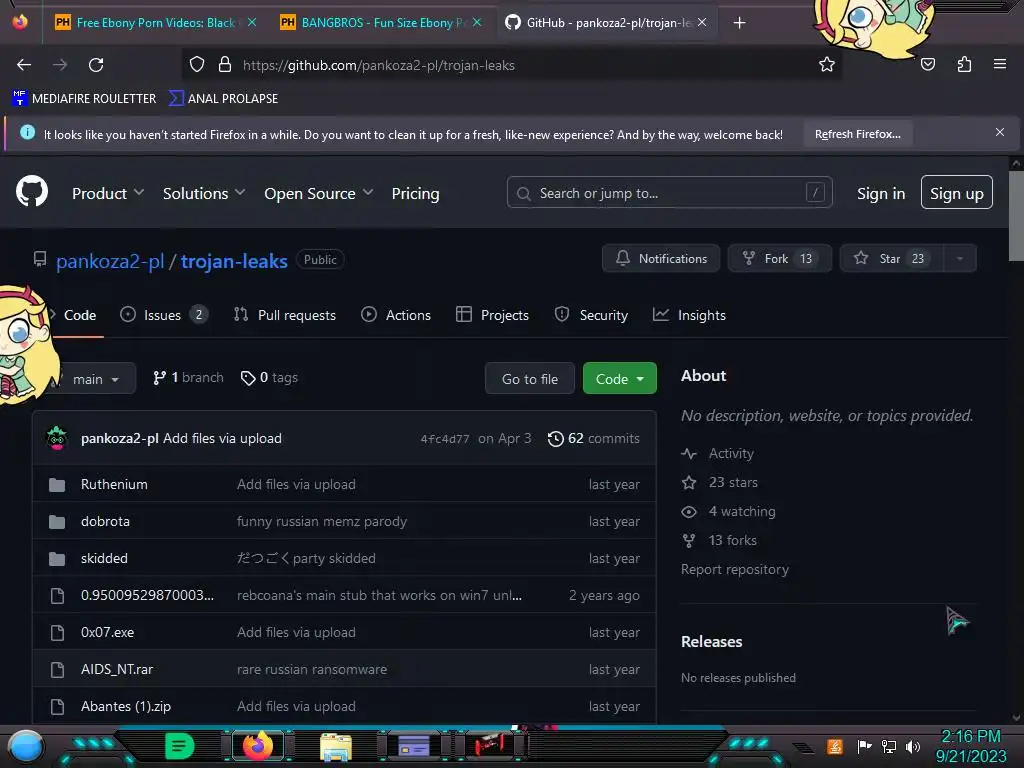The height and width of the screenshot is (768, 1024).
Task: Open the shield tracking protection icon
Action: (x=197, y=65)
